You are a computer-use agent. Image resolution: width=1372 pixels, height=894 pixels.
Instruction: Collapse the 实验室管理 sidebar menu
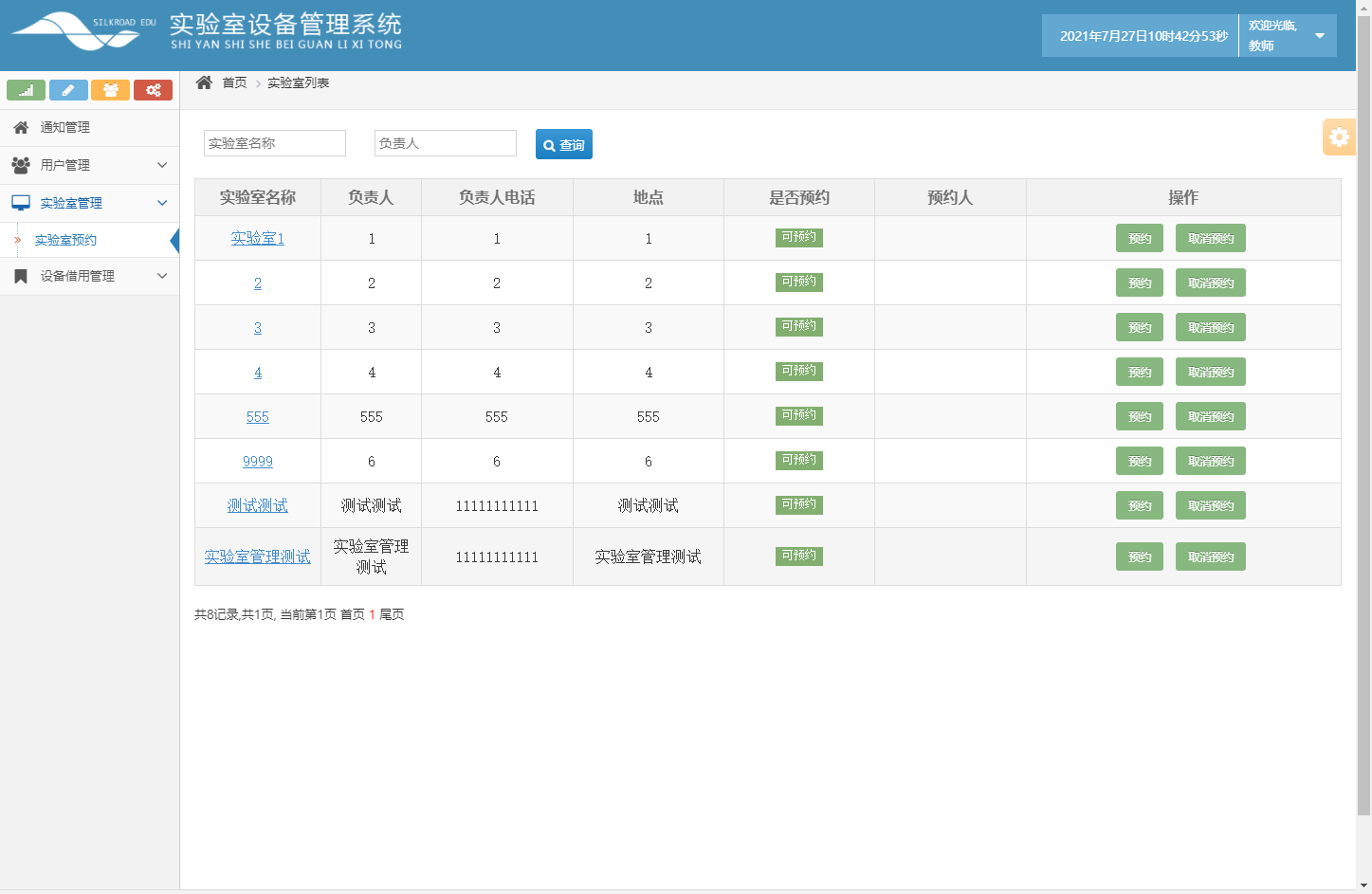[x=90, y=202]
